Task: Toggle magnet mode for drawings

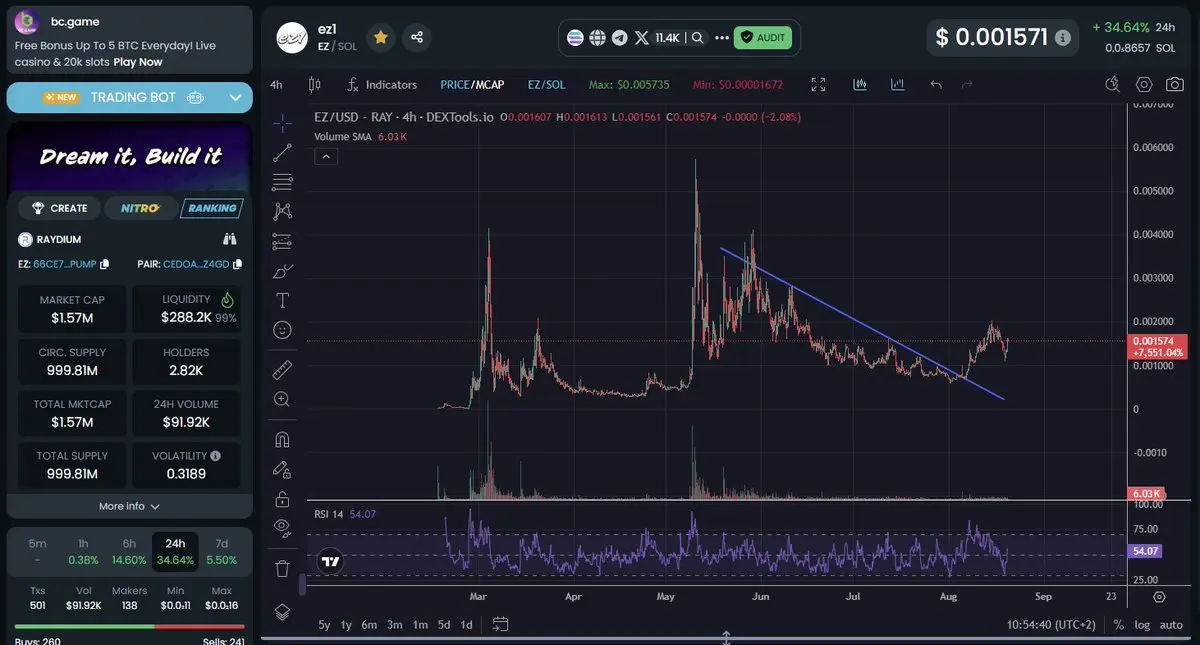Action: [282, 440]
